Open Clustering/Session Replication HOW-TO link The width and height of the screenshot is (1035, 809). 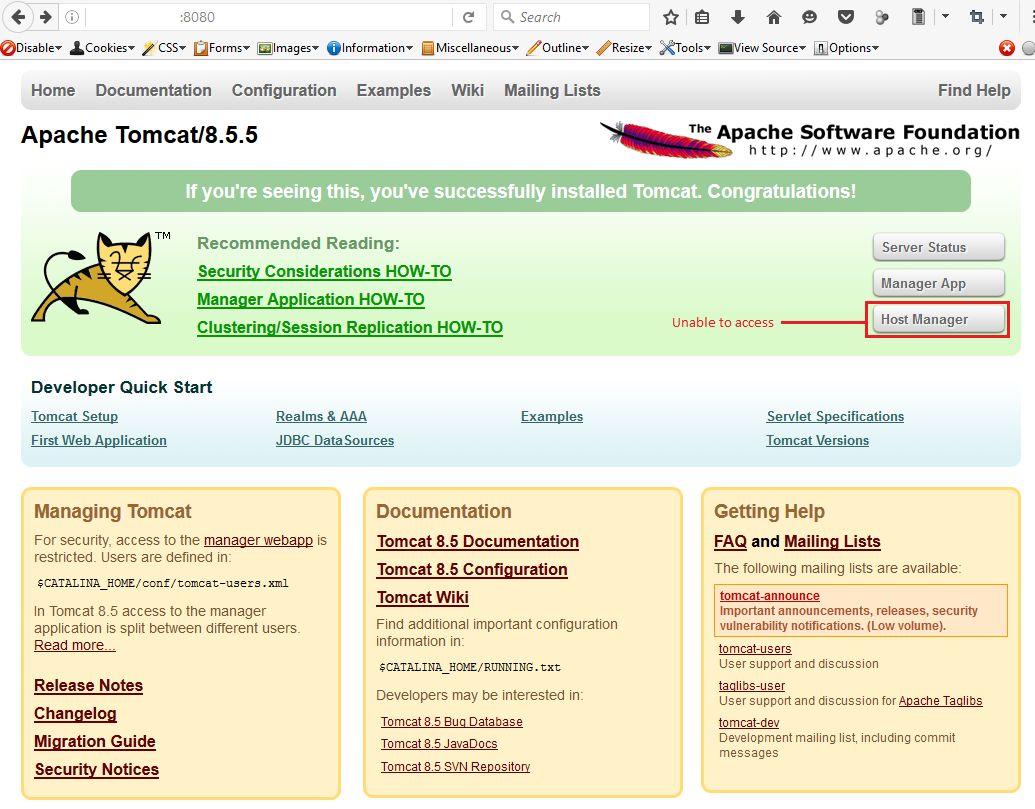tap(350, 327)
